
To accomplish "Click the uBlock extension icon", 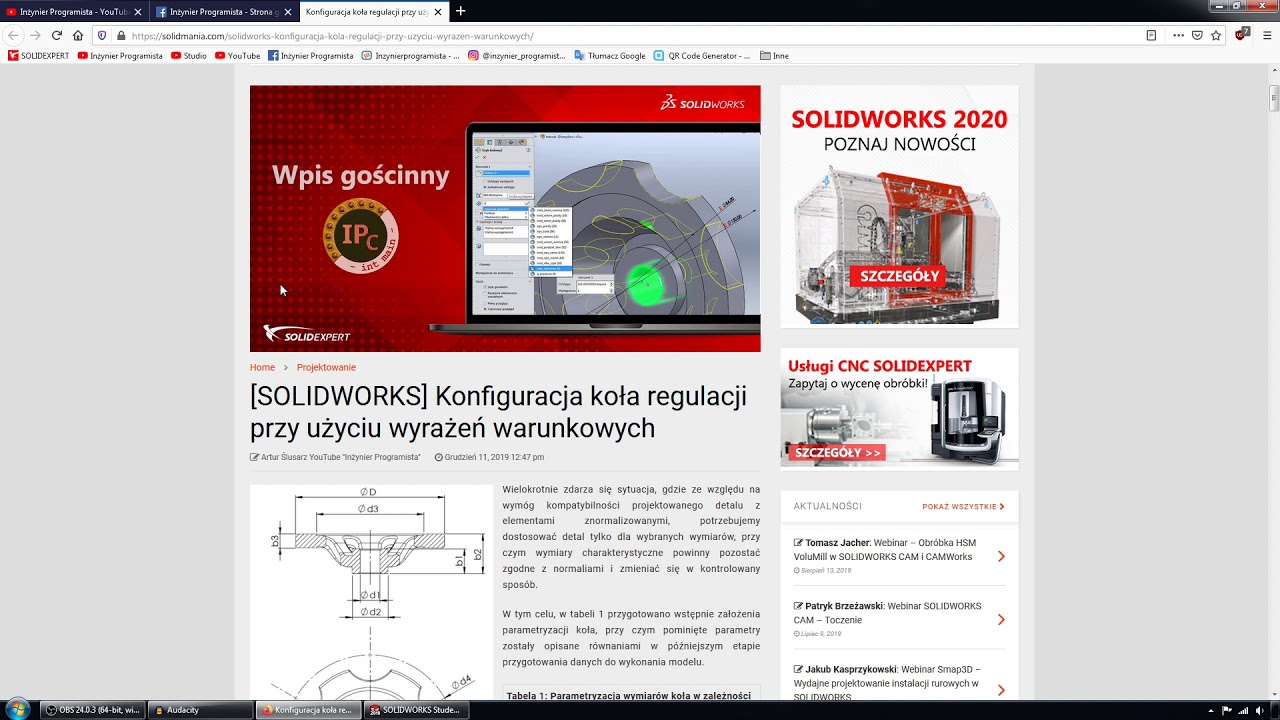I will 1242,35.
